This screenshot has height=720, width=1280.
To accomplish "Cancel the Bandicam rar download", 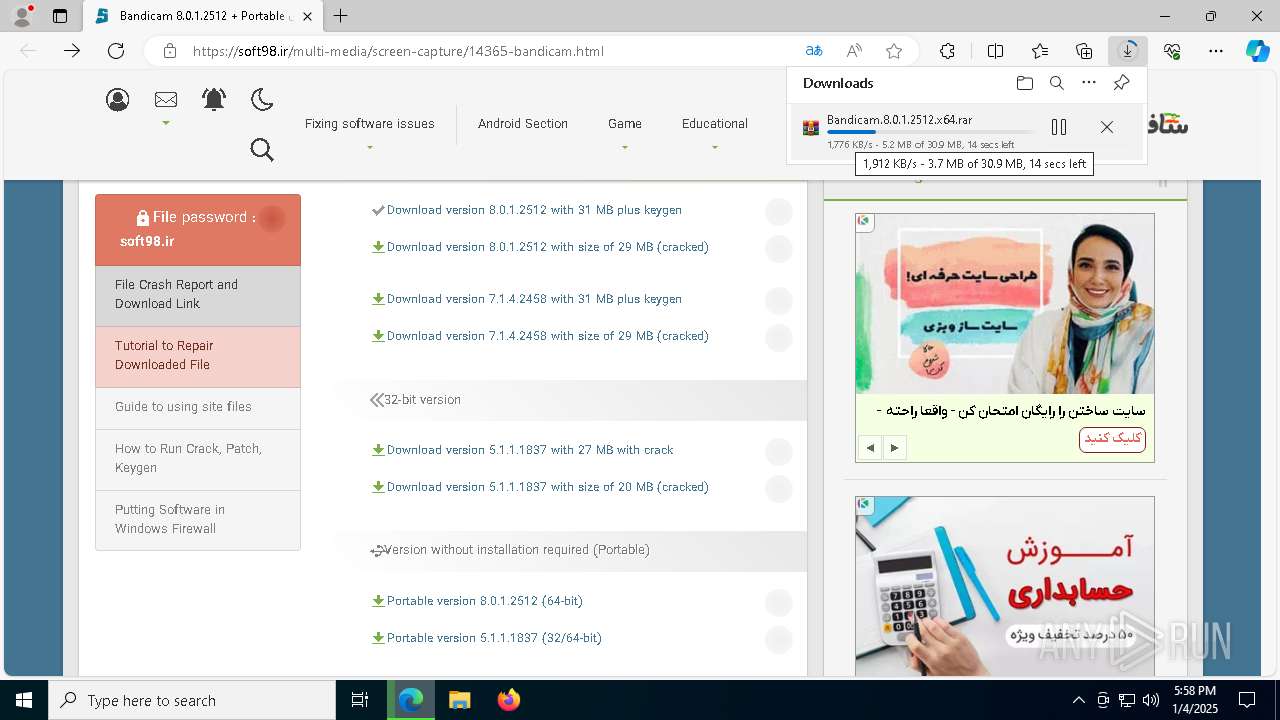I will pos(1107,127).
